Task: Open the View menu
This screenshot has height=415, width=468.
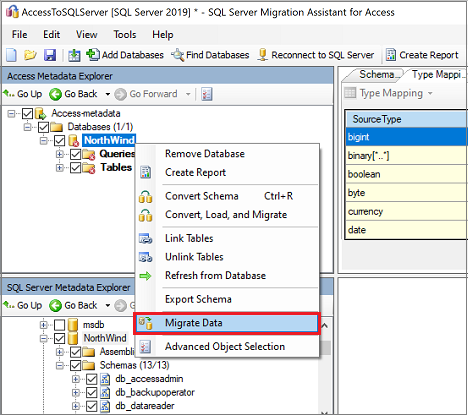Action: point(87,34)
